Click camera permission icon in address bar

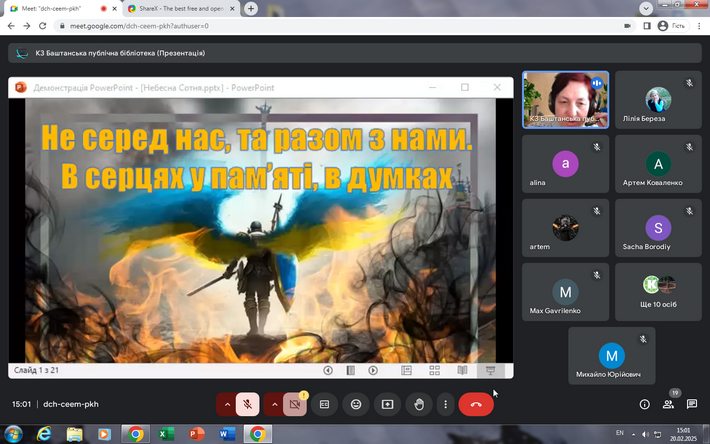(x=627, y=26)
